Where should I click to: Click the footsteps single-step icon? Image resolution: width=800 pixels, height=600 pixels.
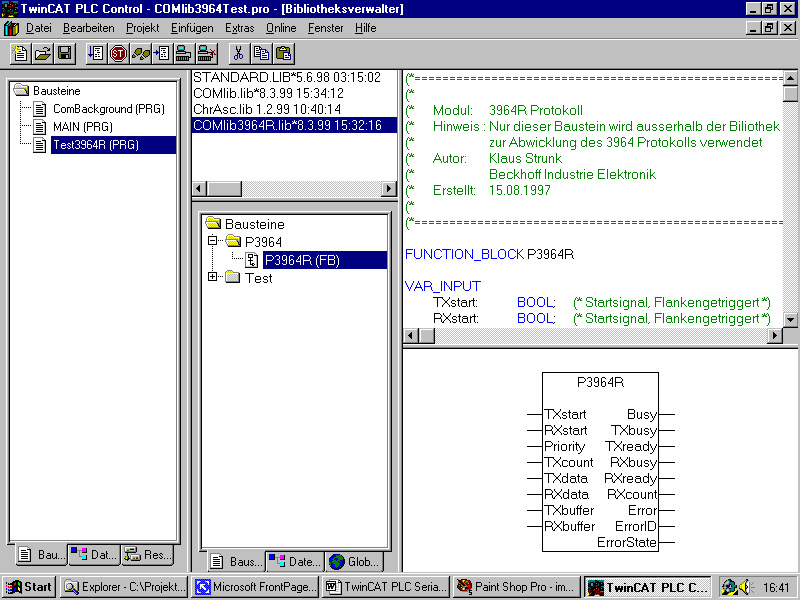(141, 53)
